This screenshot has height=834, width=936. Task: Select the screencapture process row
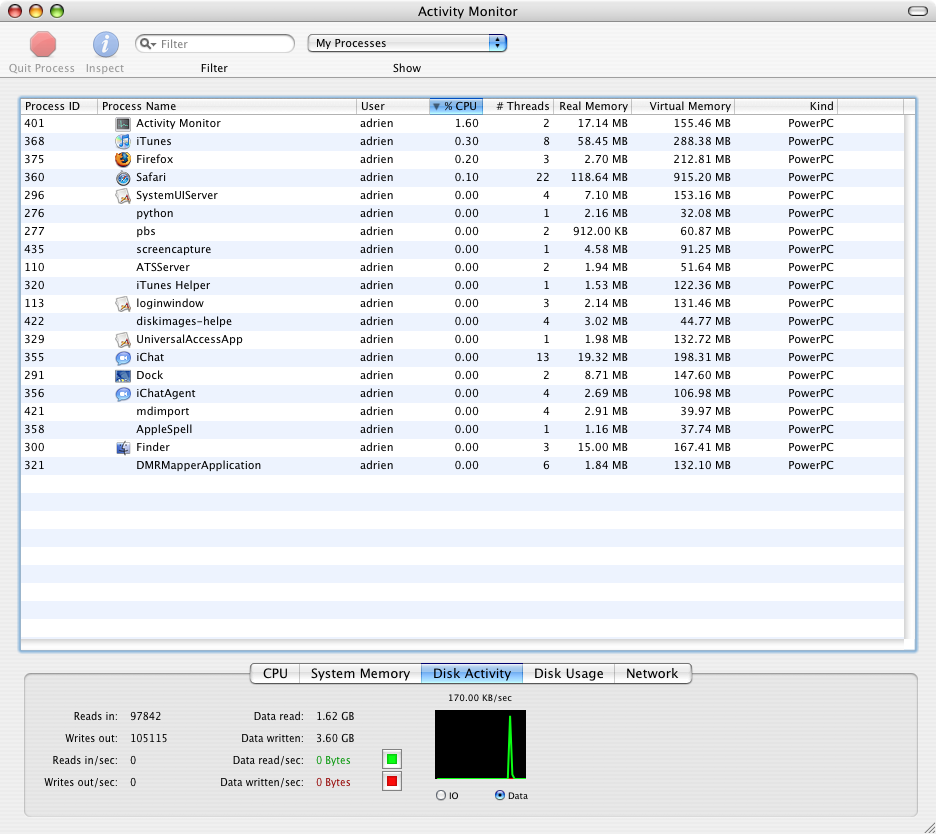pos(462,249)
